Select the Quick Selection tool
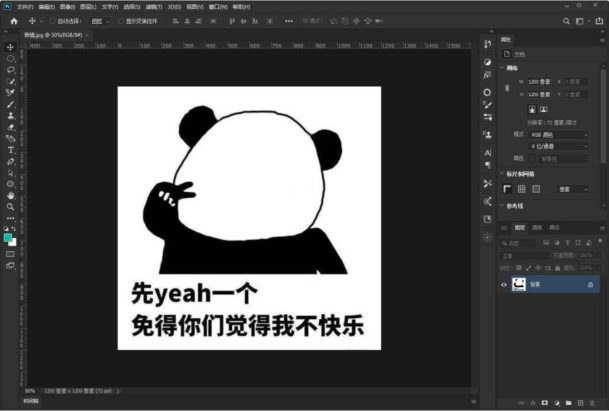Image resolution: width=609 pixels, height=411 pixels. pyautogui.click(x=10, y=82)
